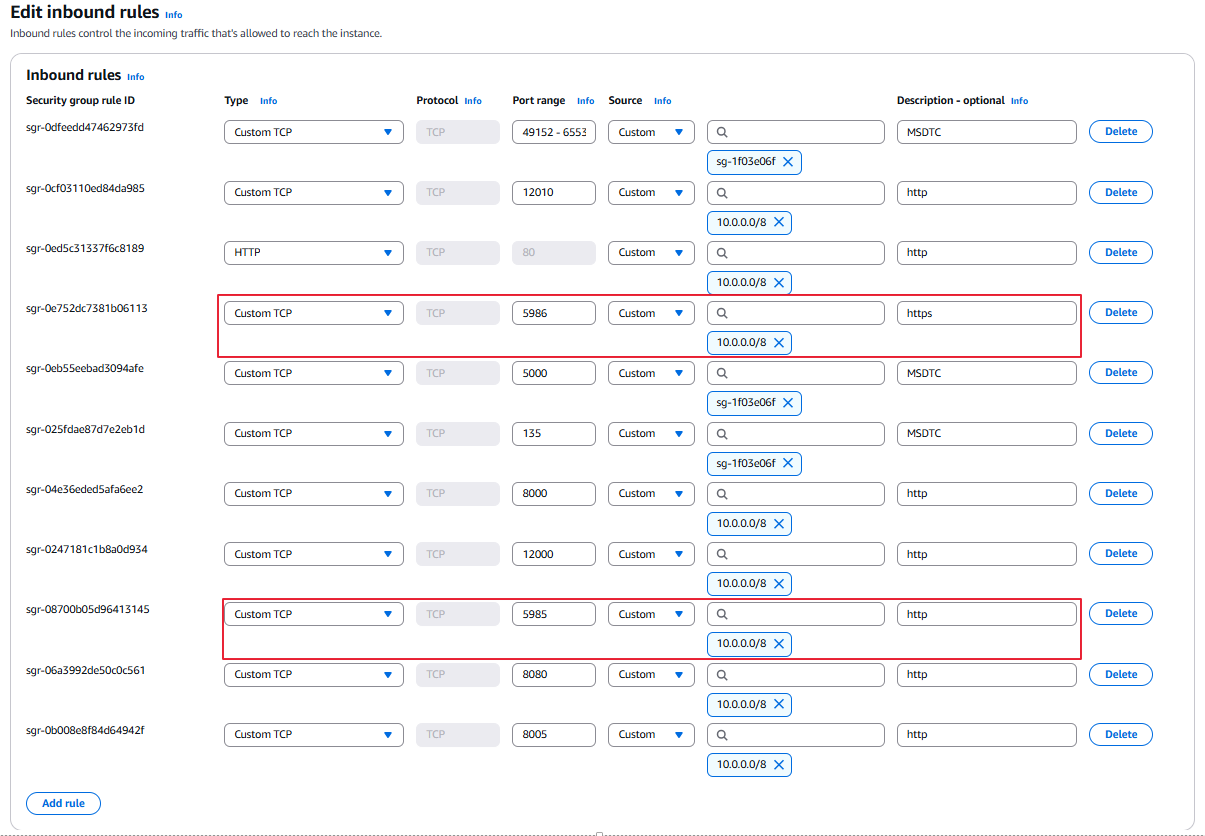Remove the 10.0.0.0/8 tag on the port 8080 rule
This screenshot has height=836, width=1205.
pos(779,704)
